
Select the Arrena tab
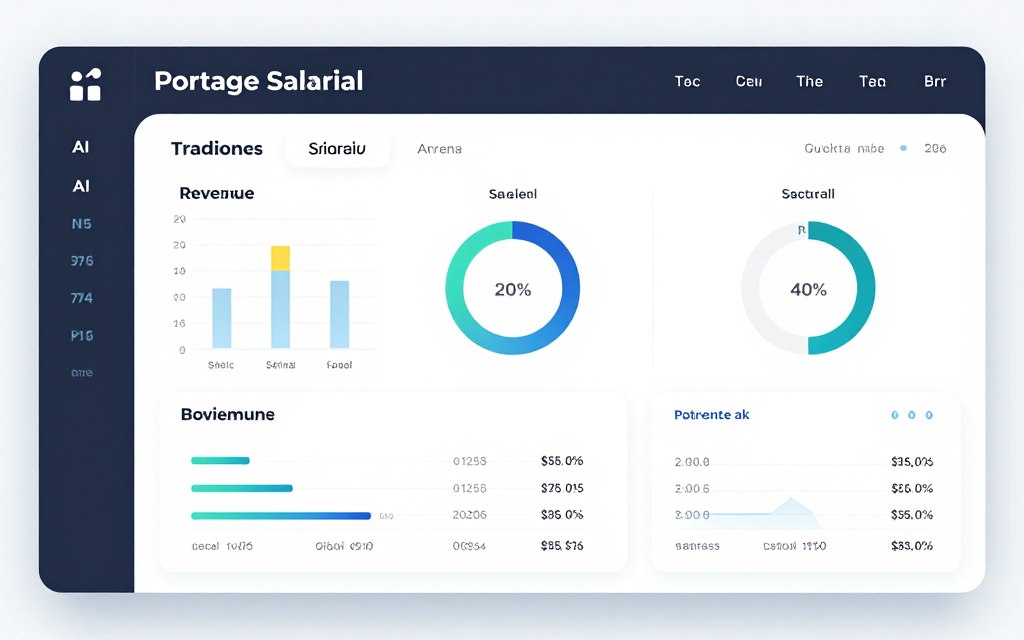click(x=440, y=148)
